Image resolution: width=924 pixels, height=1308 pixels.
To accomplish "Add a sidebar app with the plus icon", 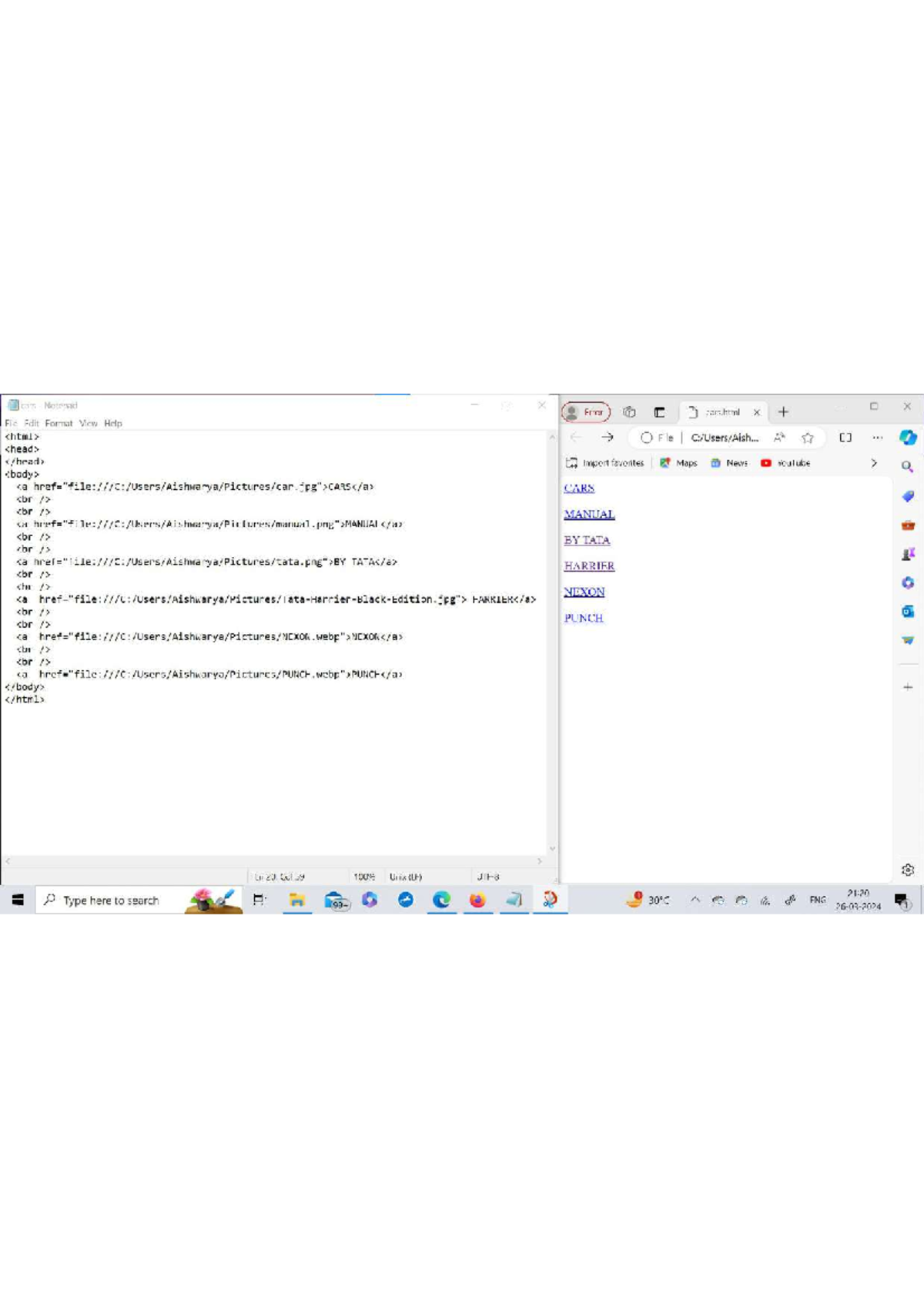I will (908, 686).
